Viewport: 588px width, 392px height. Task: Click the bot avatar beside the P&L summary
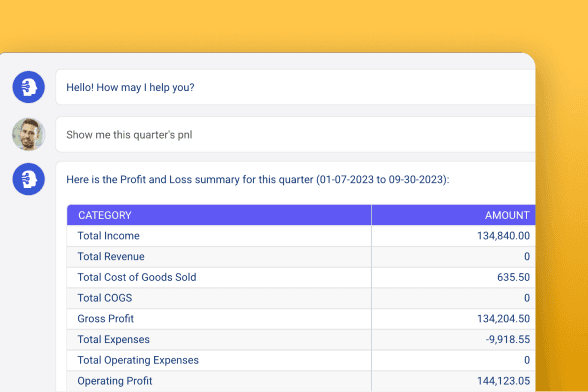click(x=28, y=179)
